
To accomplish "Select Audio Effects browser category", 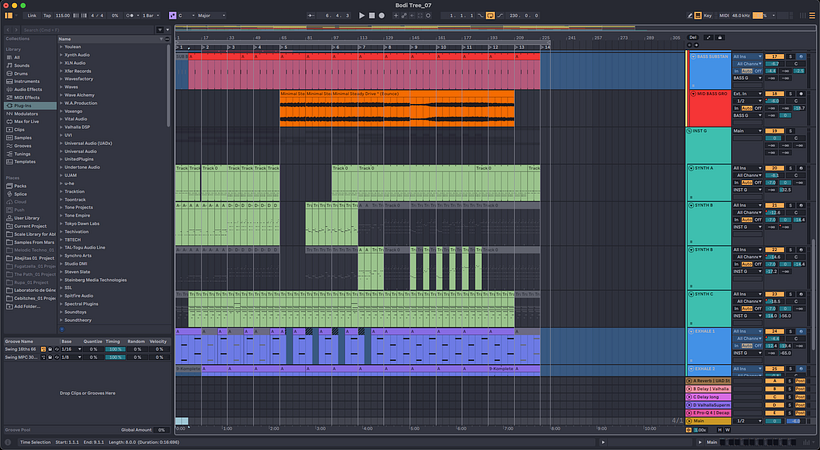I will point(24,90).
